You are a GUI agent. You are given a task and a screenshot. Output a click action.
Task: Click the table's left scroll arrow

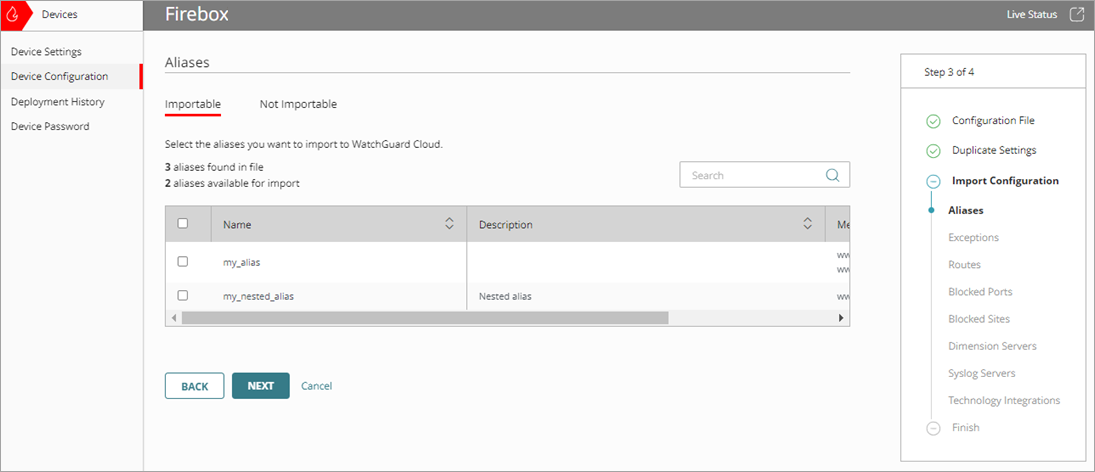tap(172, 318)
